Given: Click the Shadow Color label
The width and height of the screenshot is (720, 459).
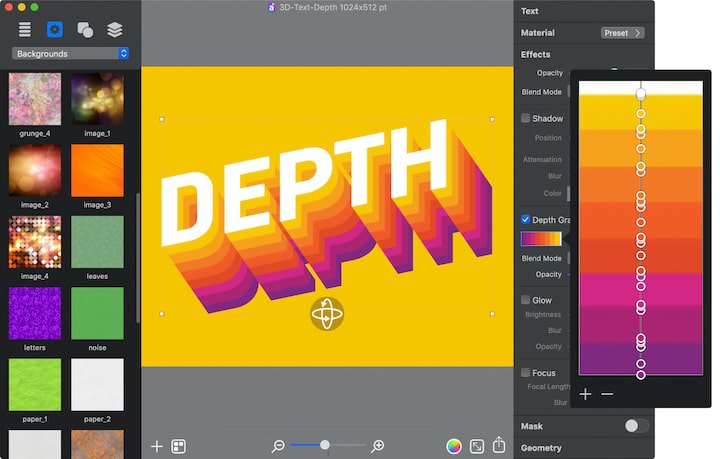Looking at the screenshot, I should (552, 193).
